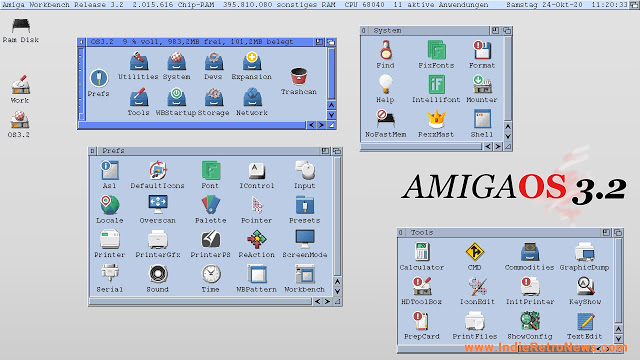Open the Serial preferences icon
This screenshot has width=640, height=360.
click(109, 274)
